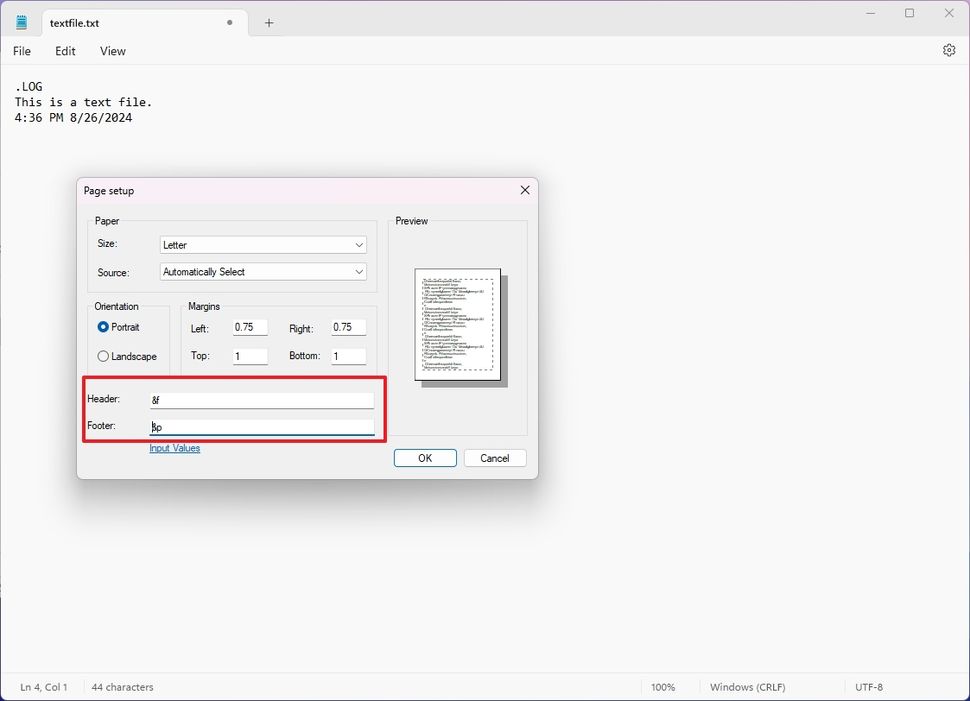Screen dimensions: 970x701
Task: Select Landscape orientation
Action: pyautogui.click(x=103, y=356)
